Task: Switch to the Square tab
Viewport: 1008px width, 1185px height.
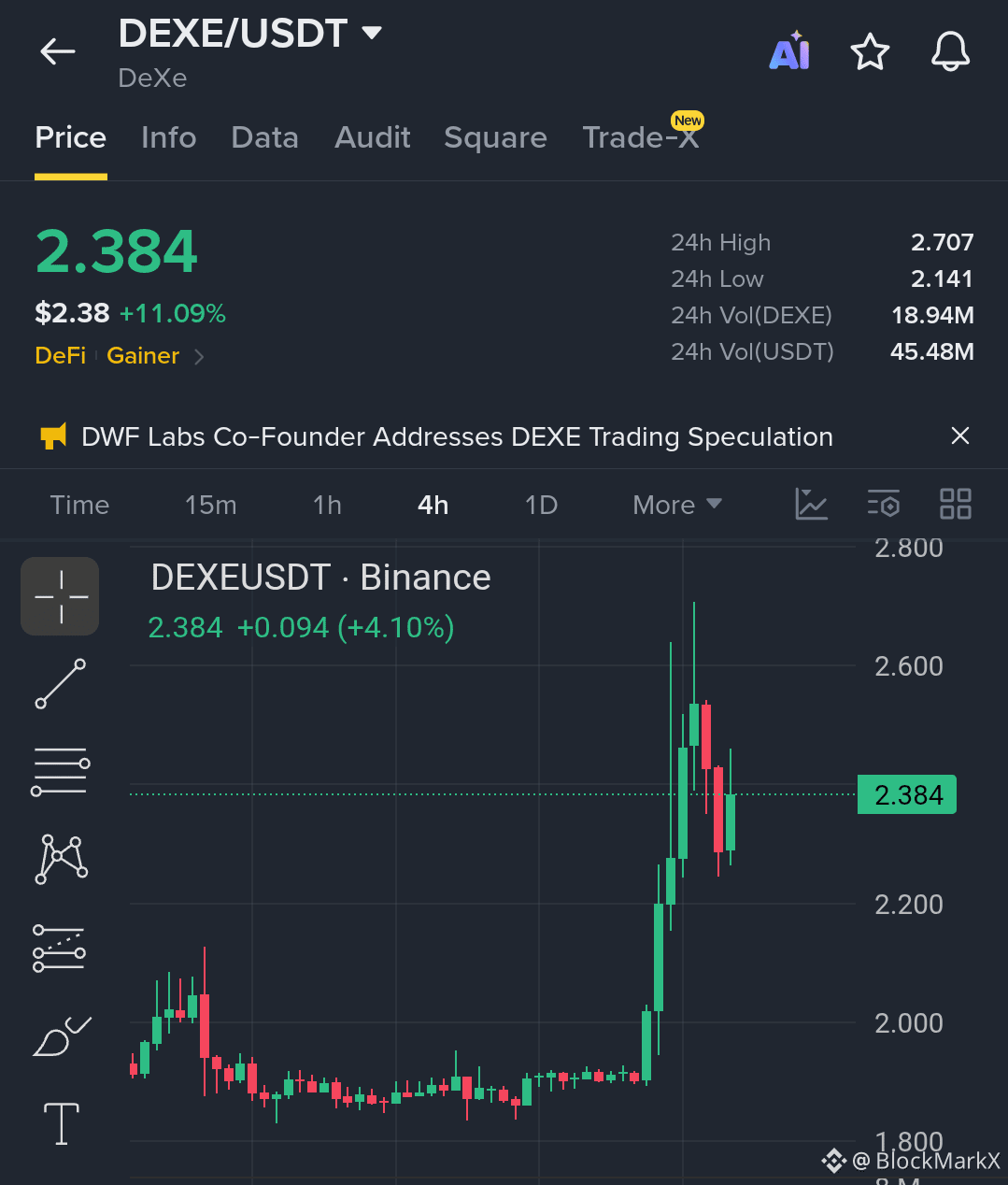Action: 496,137
